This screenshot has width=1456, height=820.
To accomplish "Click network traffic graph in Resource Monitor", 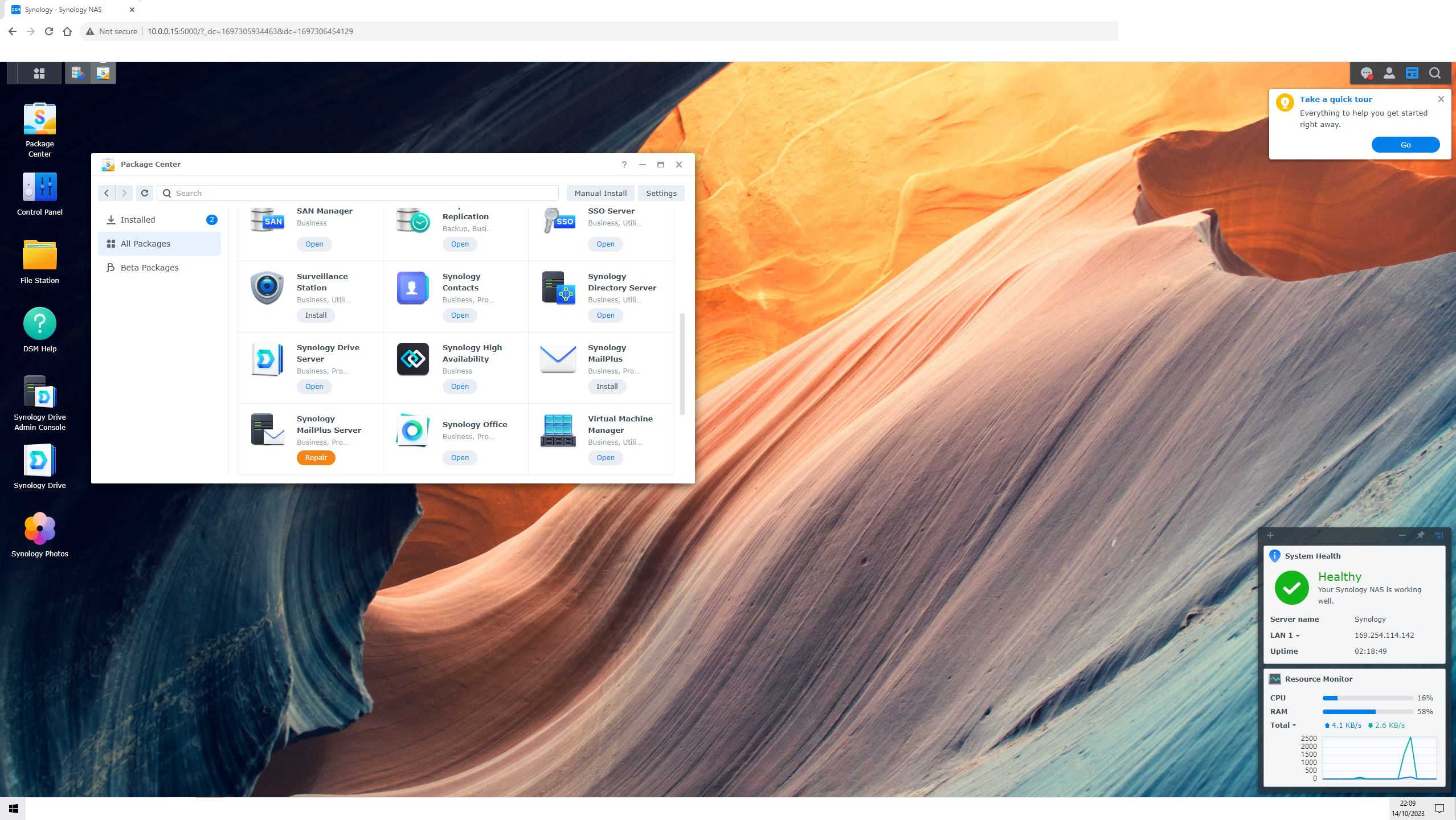I will pos(1379,758).
